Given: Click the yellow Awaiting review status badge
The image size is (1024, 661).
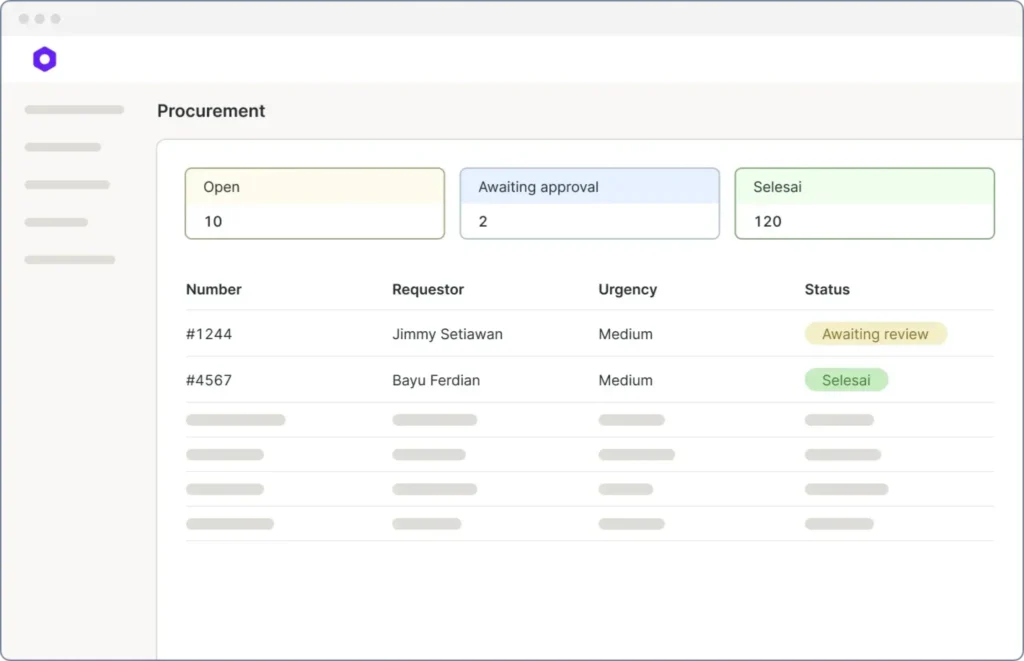Looking at the screenshot, I should (x=875, y=334).
